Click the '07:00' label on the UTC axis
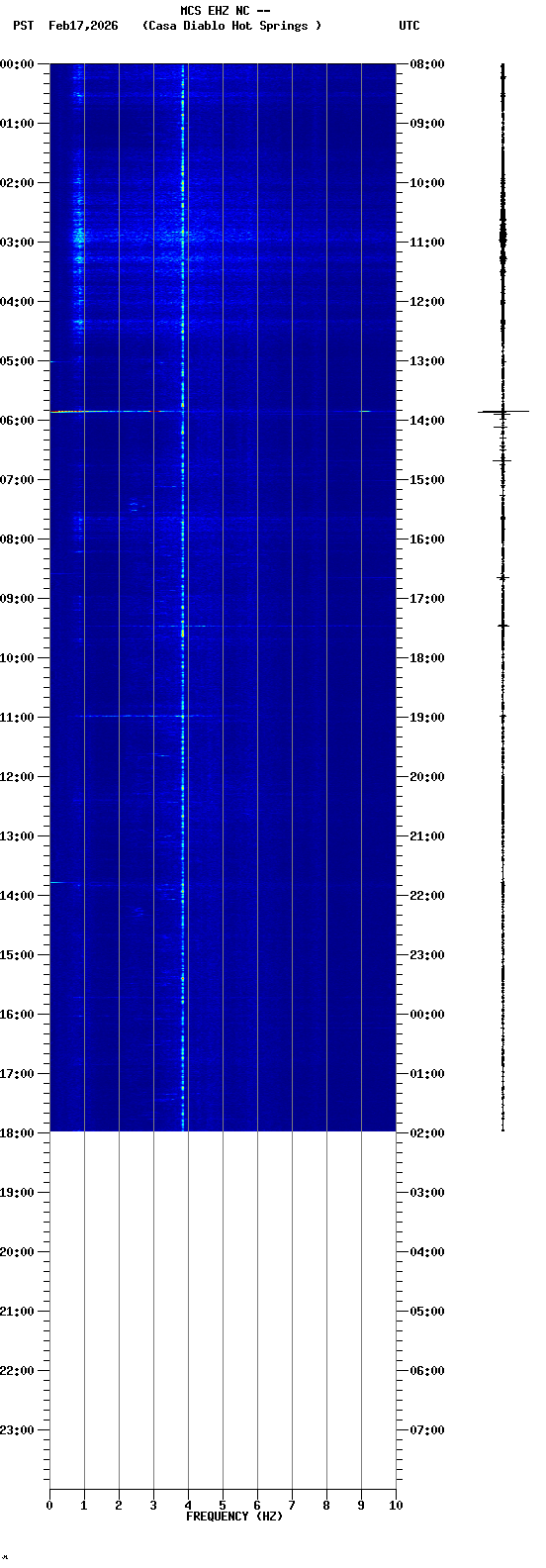This screenshot has width=546, height=1568. click(x=426, y=1429)
